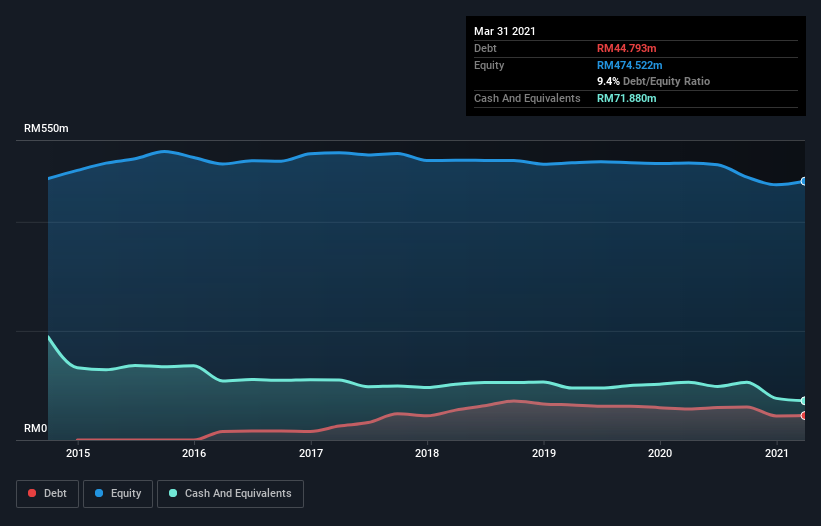Select the 2018 x-axis label

[427, 453]
